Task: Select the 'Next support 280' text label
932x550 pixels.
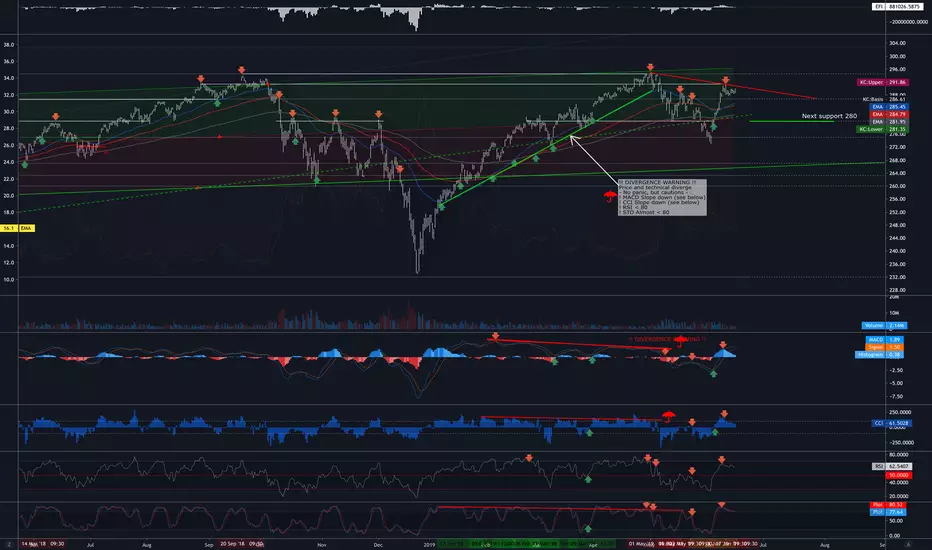Action: tap(829, 116)
